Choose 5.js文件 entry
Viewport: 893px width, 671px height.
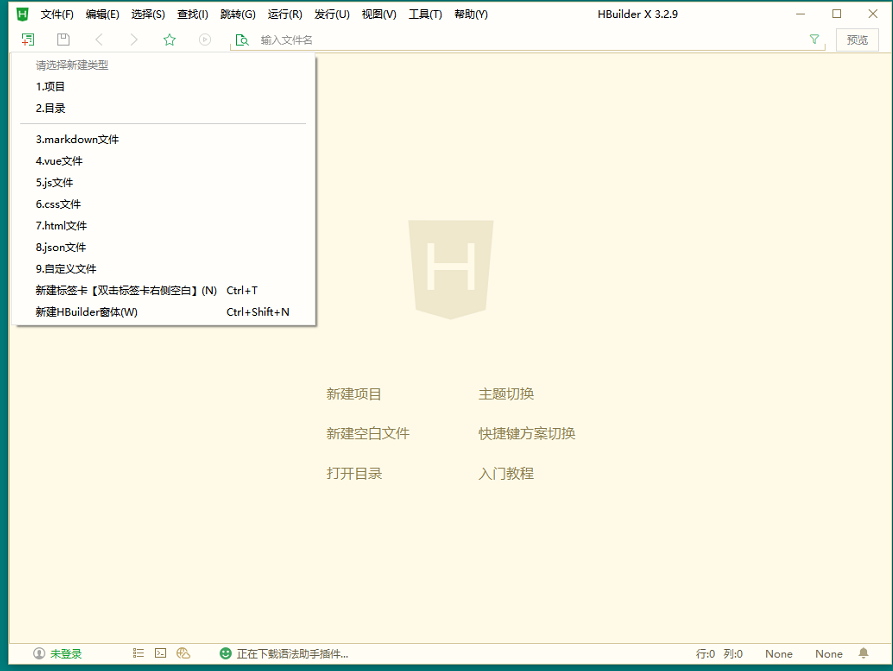163,183
